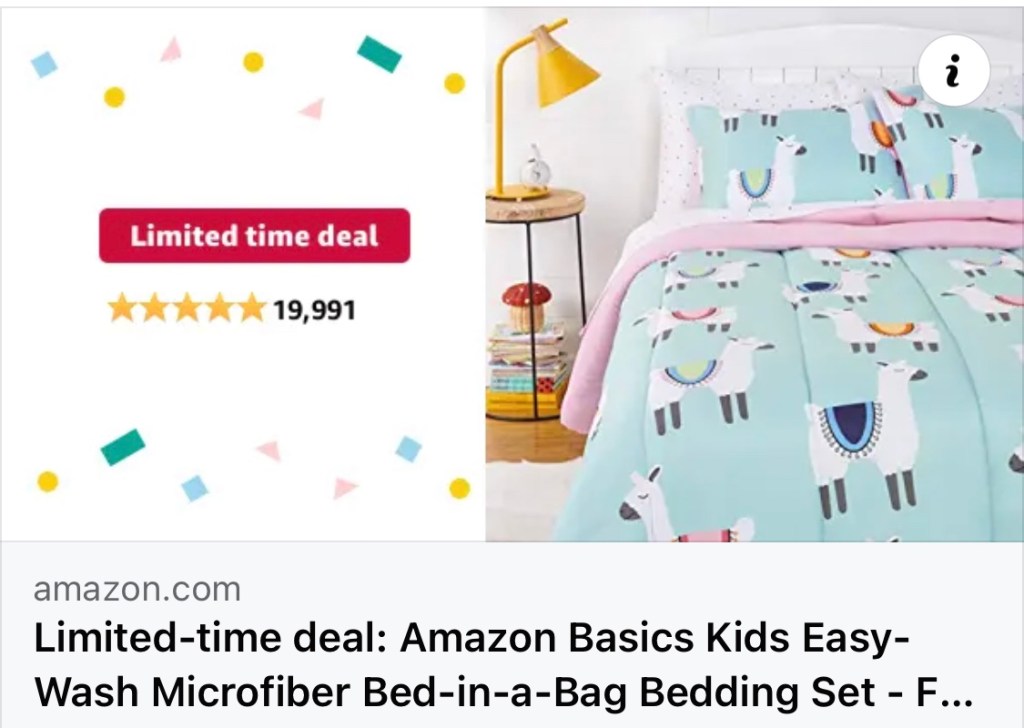The width and height of the screenshot is (1024, 728).
Task: Click the red Limited time deal badge
Action: [x=254, y=236]
